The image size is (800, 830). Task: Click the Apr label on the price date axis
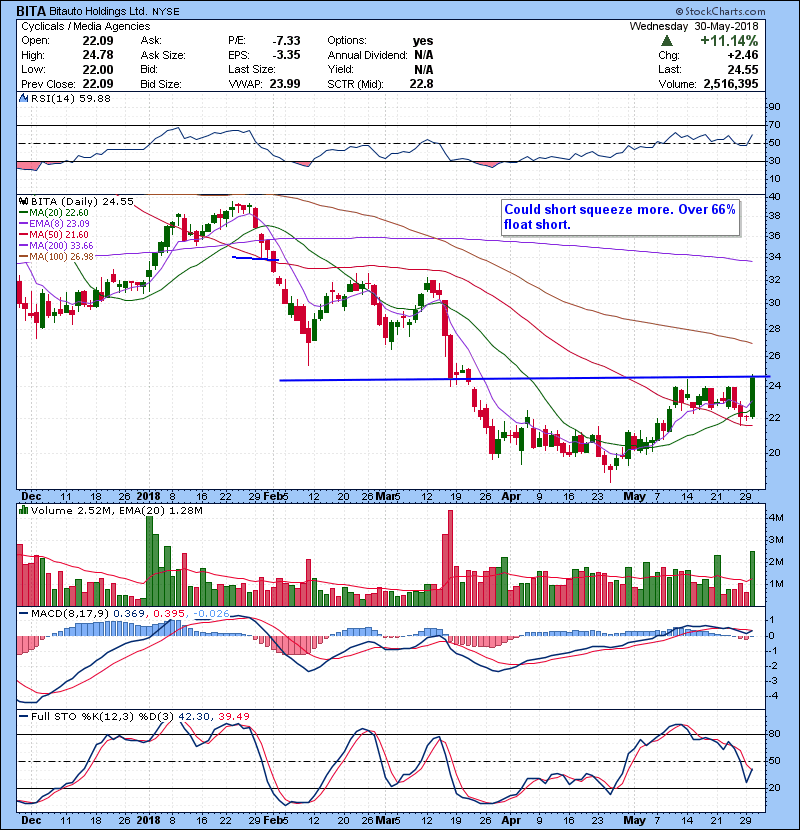512,494
